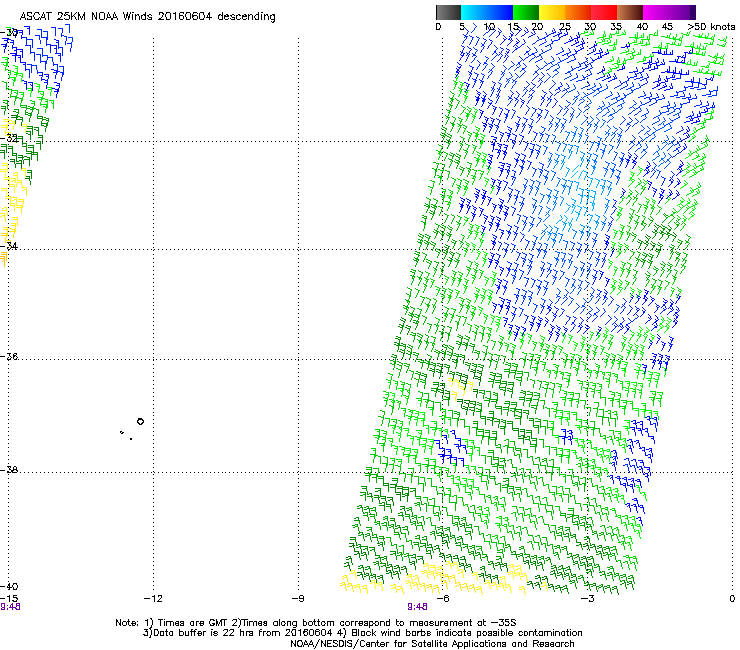Click the magenta-purple 40-50 knots legend swatch
The image size is (740, 650).
pos(669,12)
